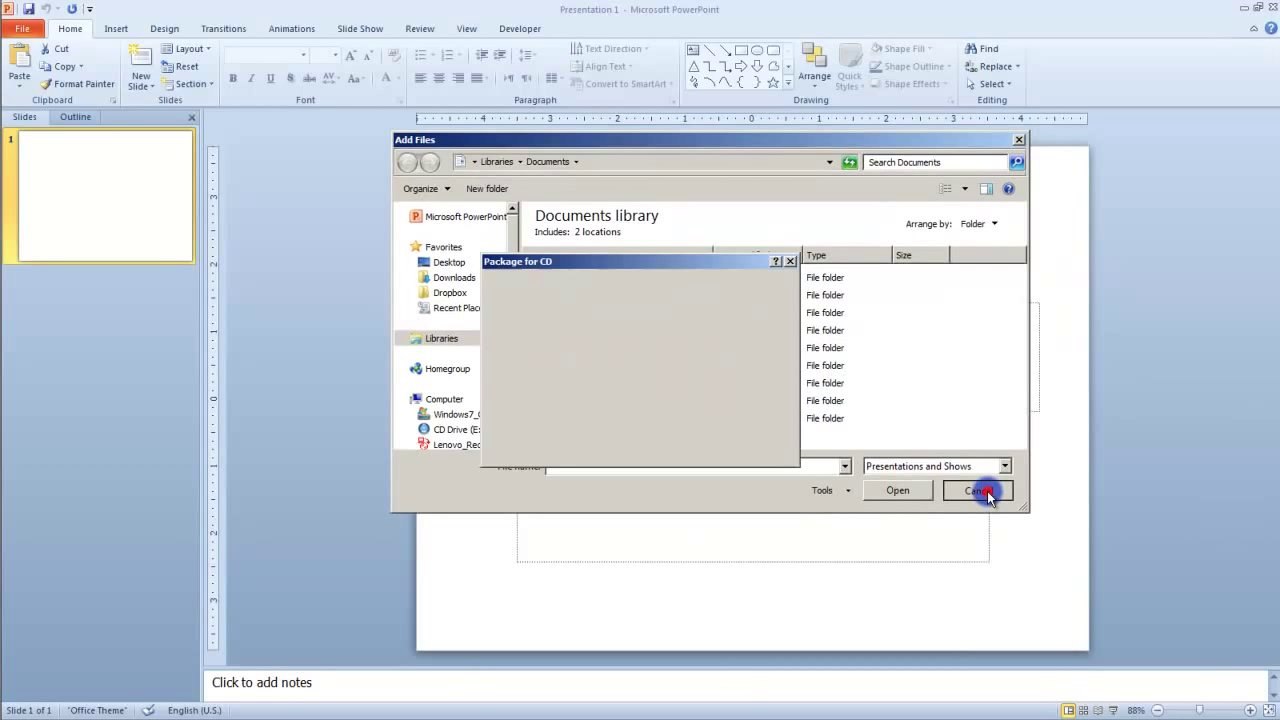Open the Organize menu in Add Files dialog
This screenshot has width=1280, height=720.
tap(426, 189)
